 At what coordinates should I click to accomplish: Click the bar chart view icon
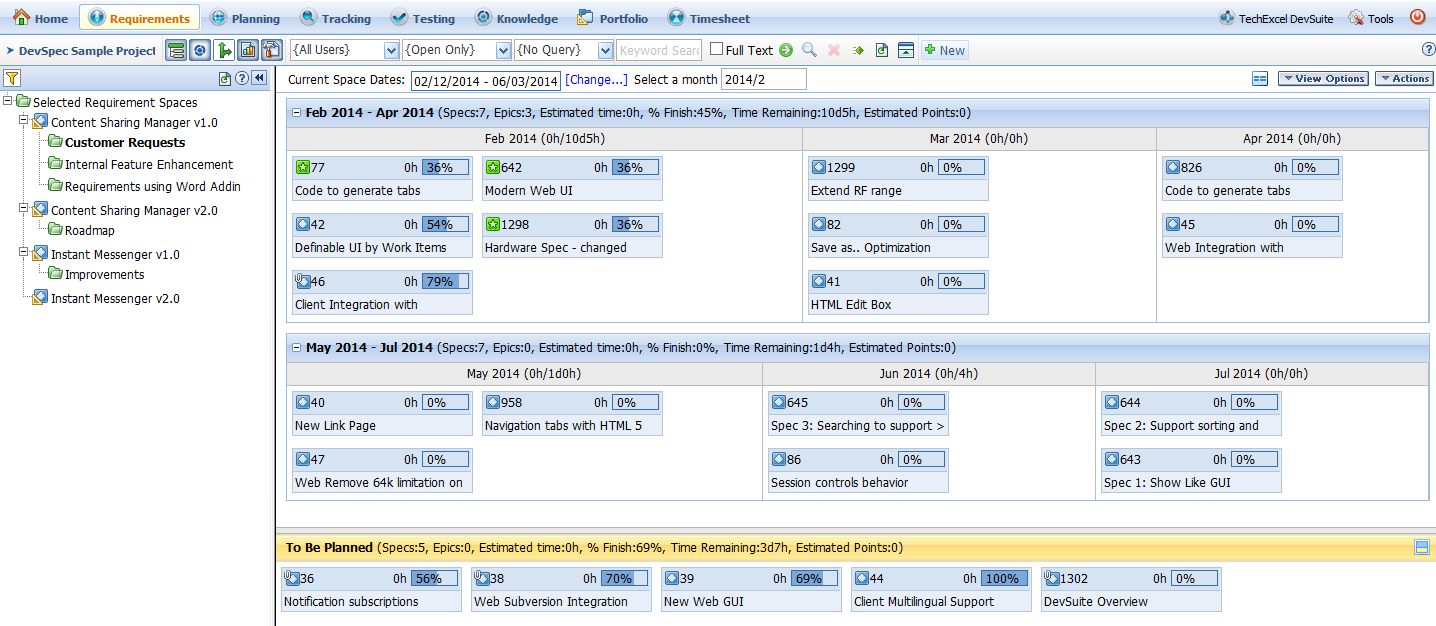point(247,50)
